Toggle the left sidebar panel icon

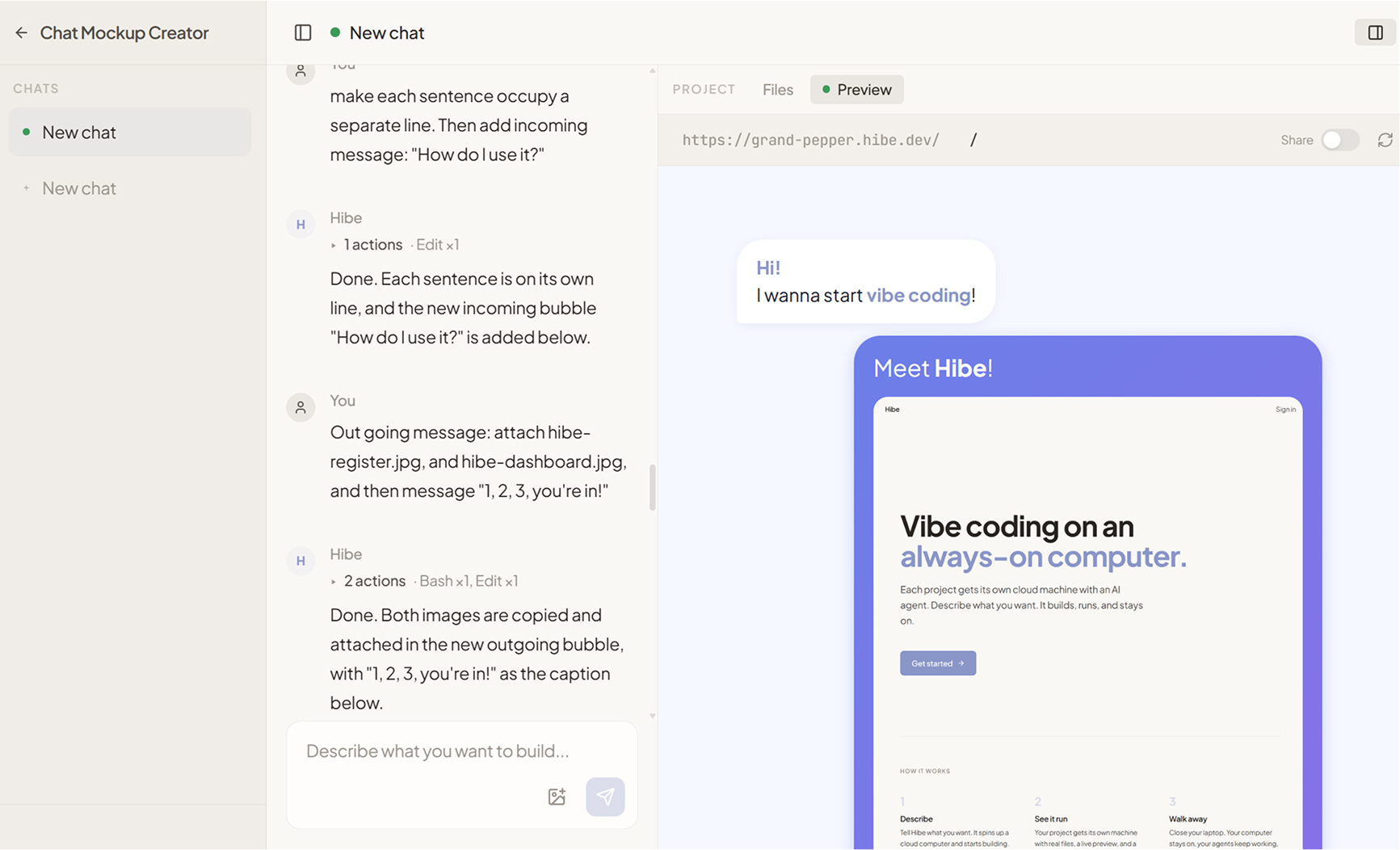pos(303,32)
